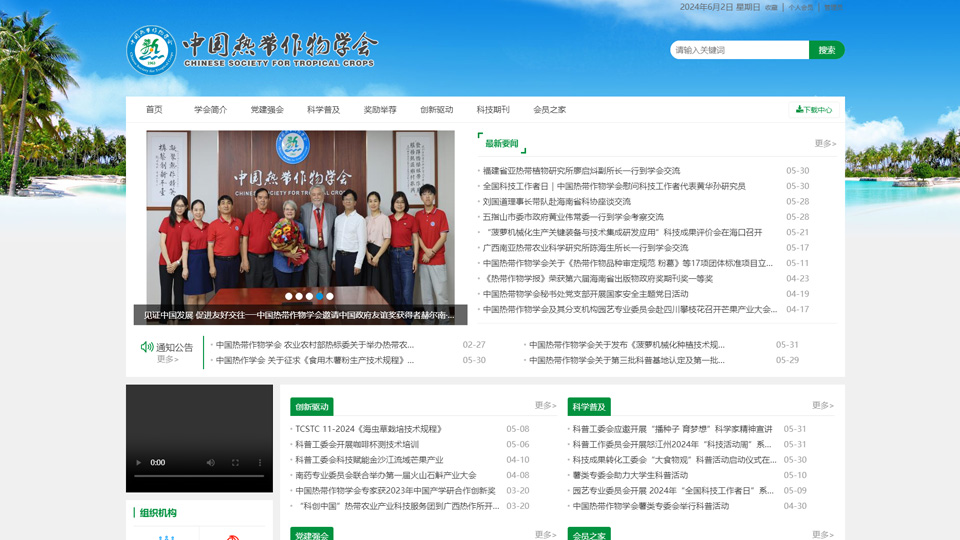
Task: Click the 下载中心 download icon button
Action: click(x=814, y=110)
